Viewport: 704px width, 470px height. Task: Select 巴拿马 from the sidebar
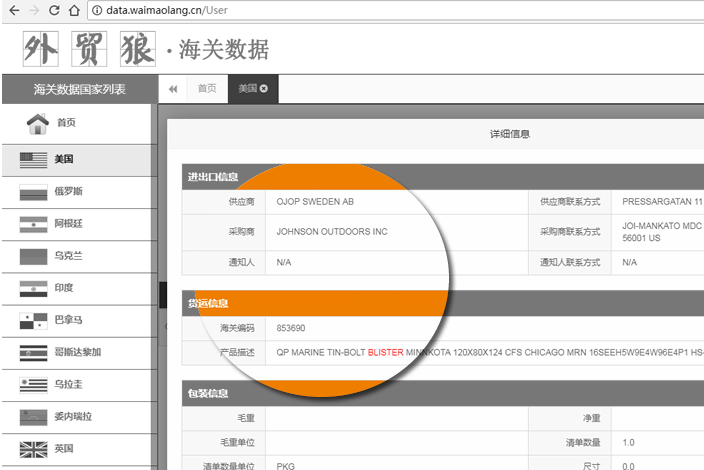tap(68, 320)
